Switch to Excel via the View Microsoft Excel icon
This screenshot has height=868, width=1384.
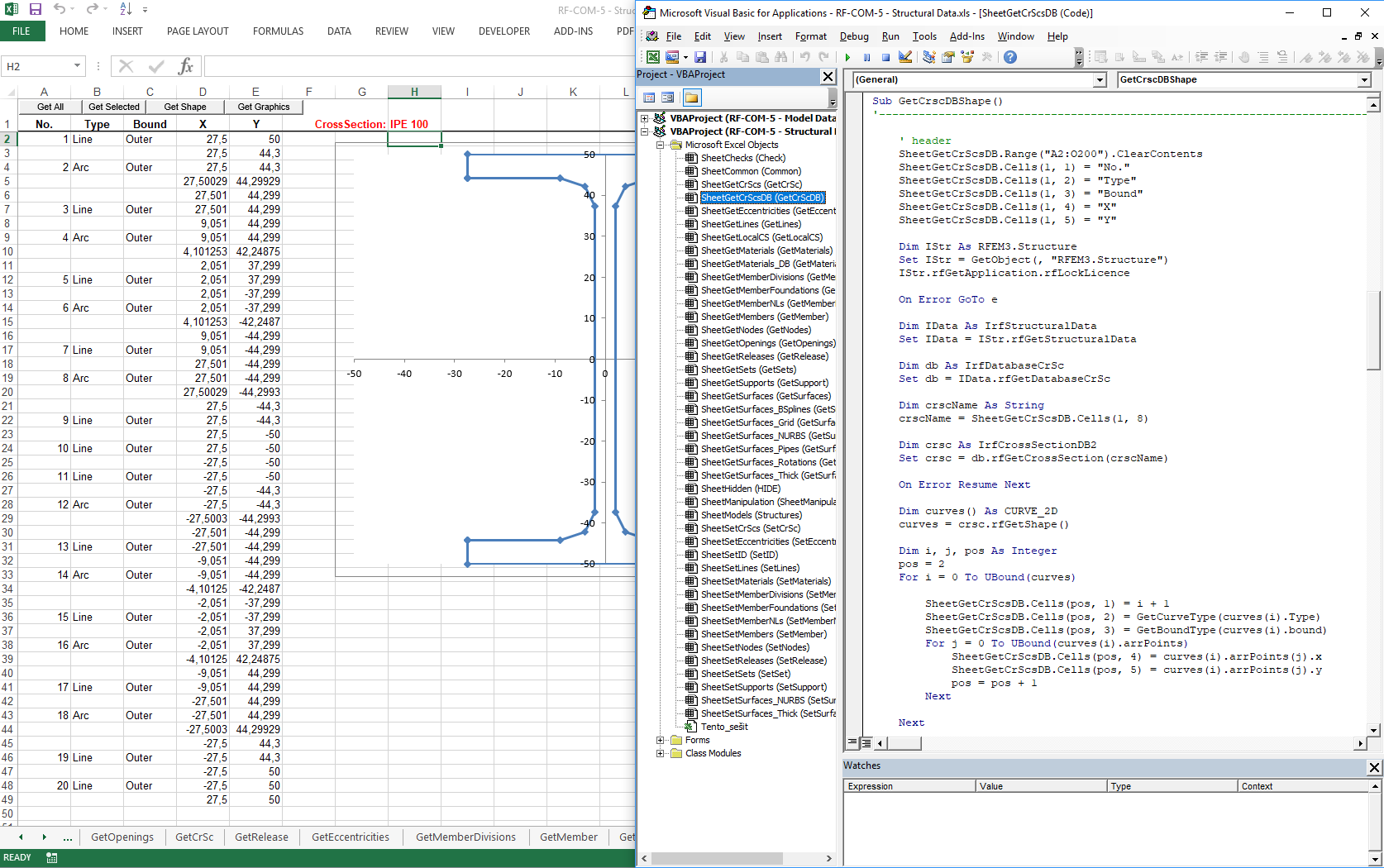[x=652, y=57]
